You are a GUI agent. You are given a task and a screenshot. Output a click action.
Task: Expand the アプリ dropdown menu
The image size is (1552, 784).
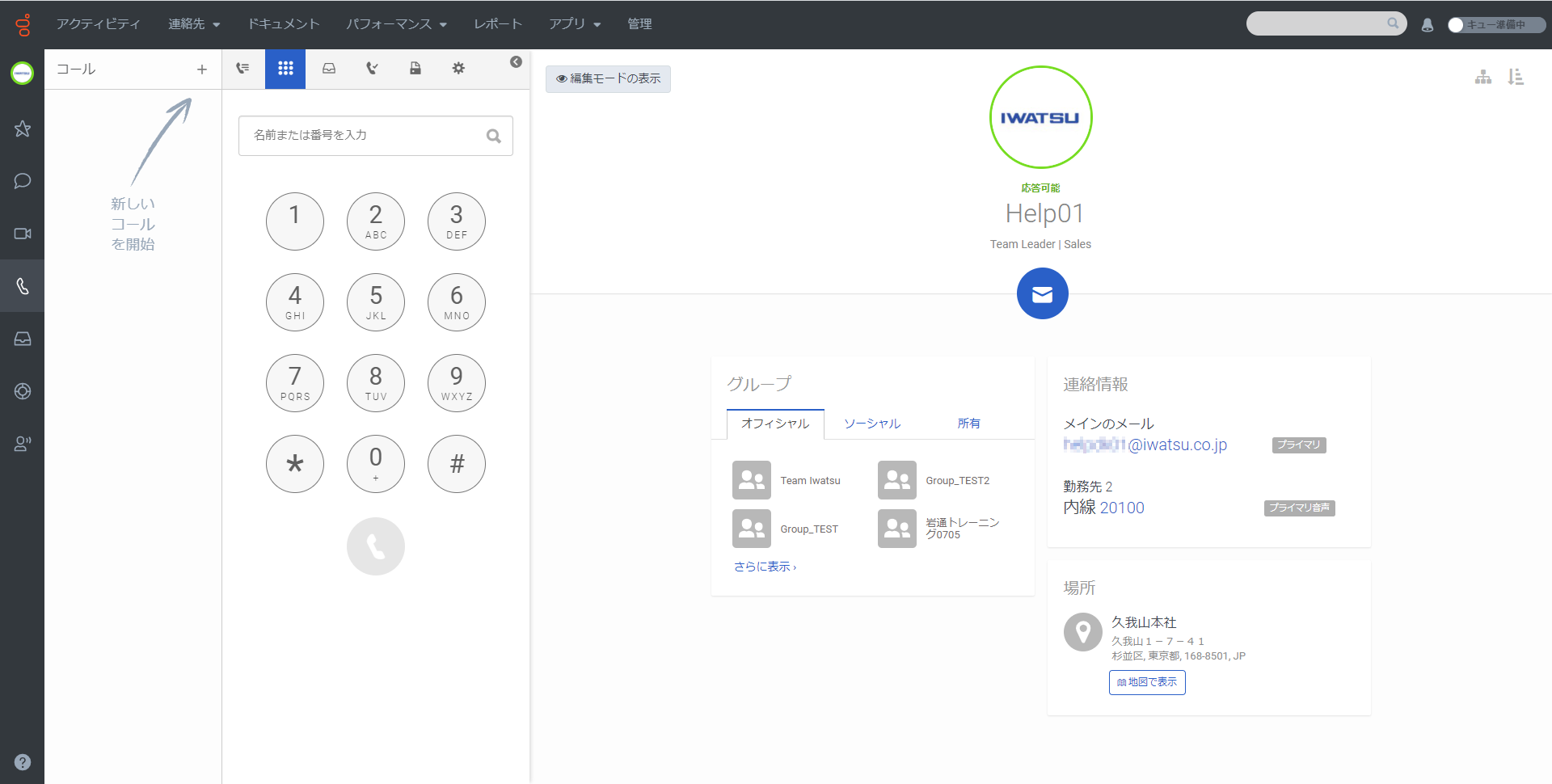click(575, 24)
